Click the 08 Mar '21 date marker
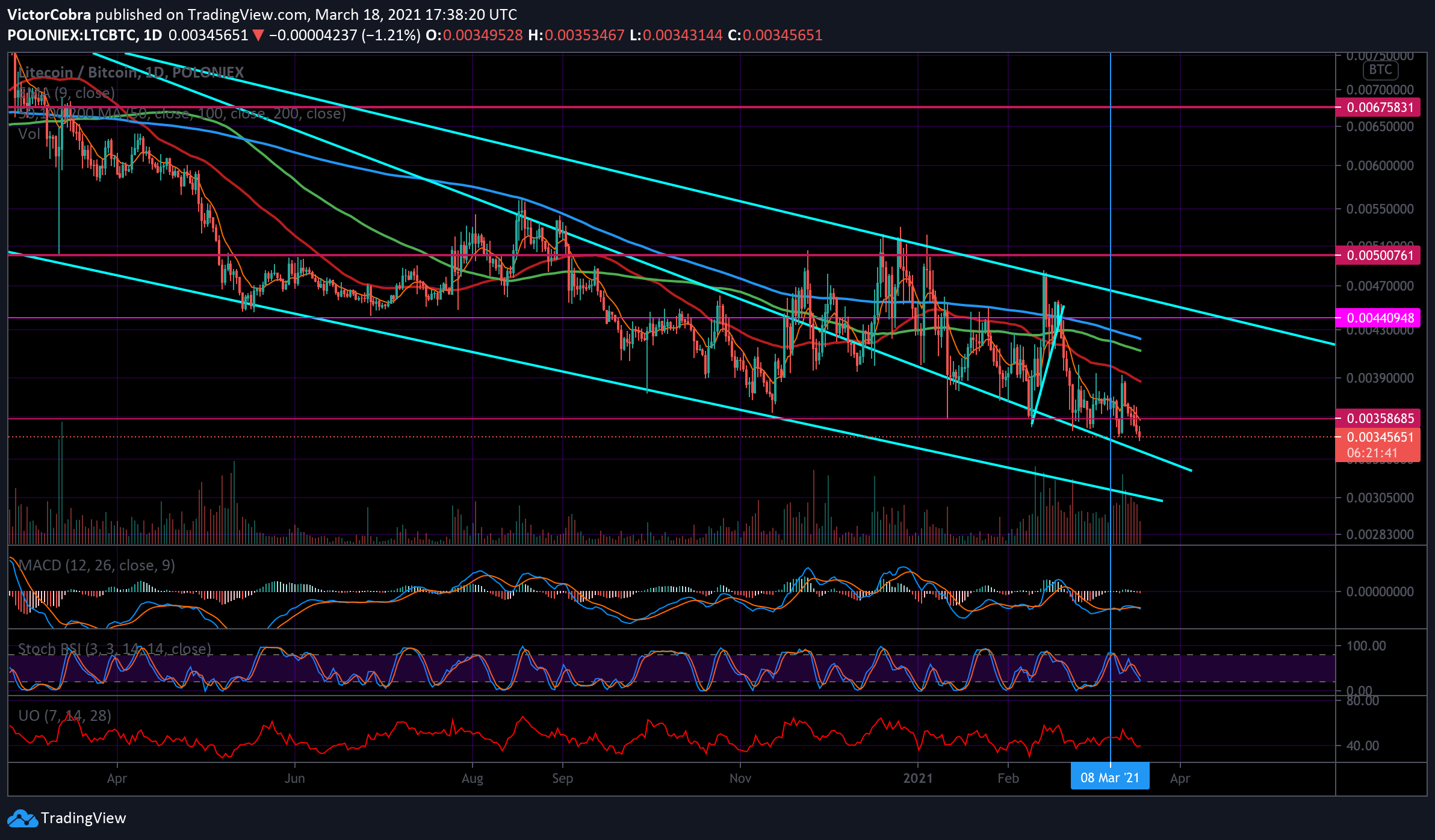Viewport: 1435px width, 840px height. [1110, 777]
